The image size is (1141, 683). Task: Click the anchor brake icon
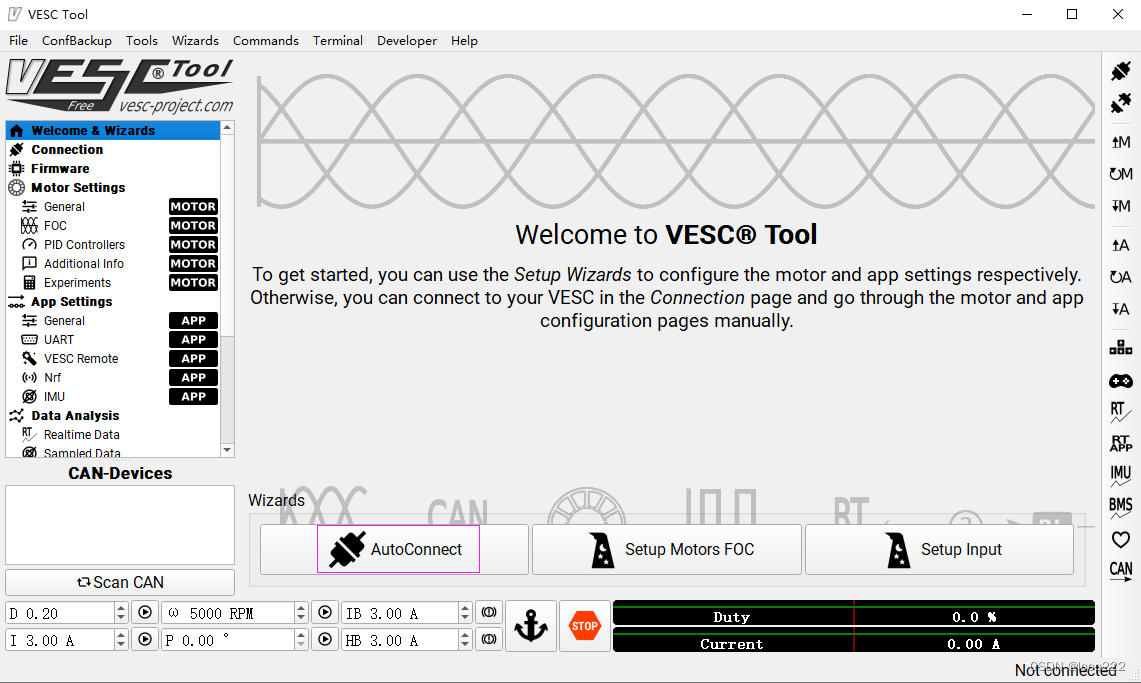530,626
